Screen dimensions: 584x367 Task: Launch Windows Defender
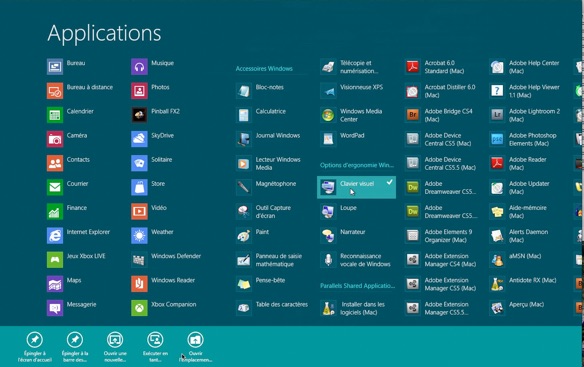pyautogui.click(x=166, y=260)
